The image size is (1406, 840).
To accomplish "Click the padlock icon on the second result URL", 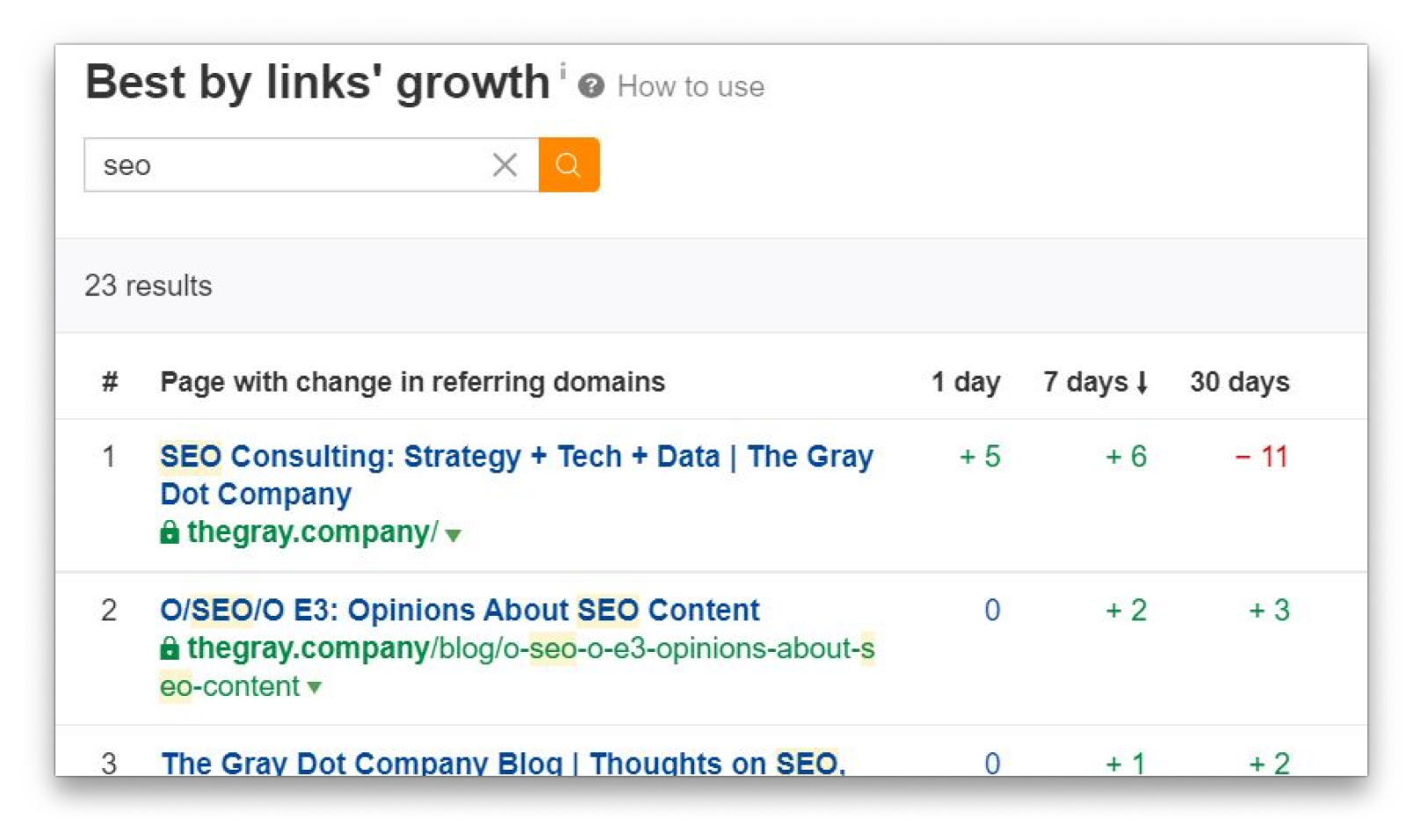I will click(x=169, y=648).
